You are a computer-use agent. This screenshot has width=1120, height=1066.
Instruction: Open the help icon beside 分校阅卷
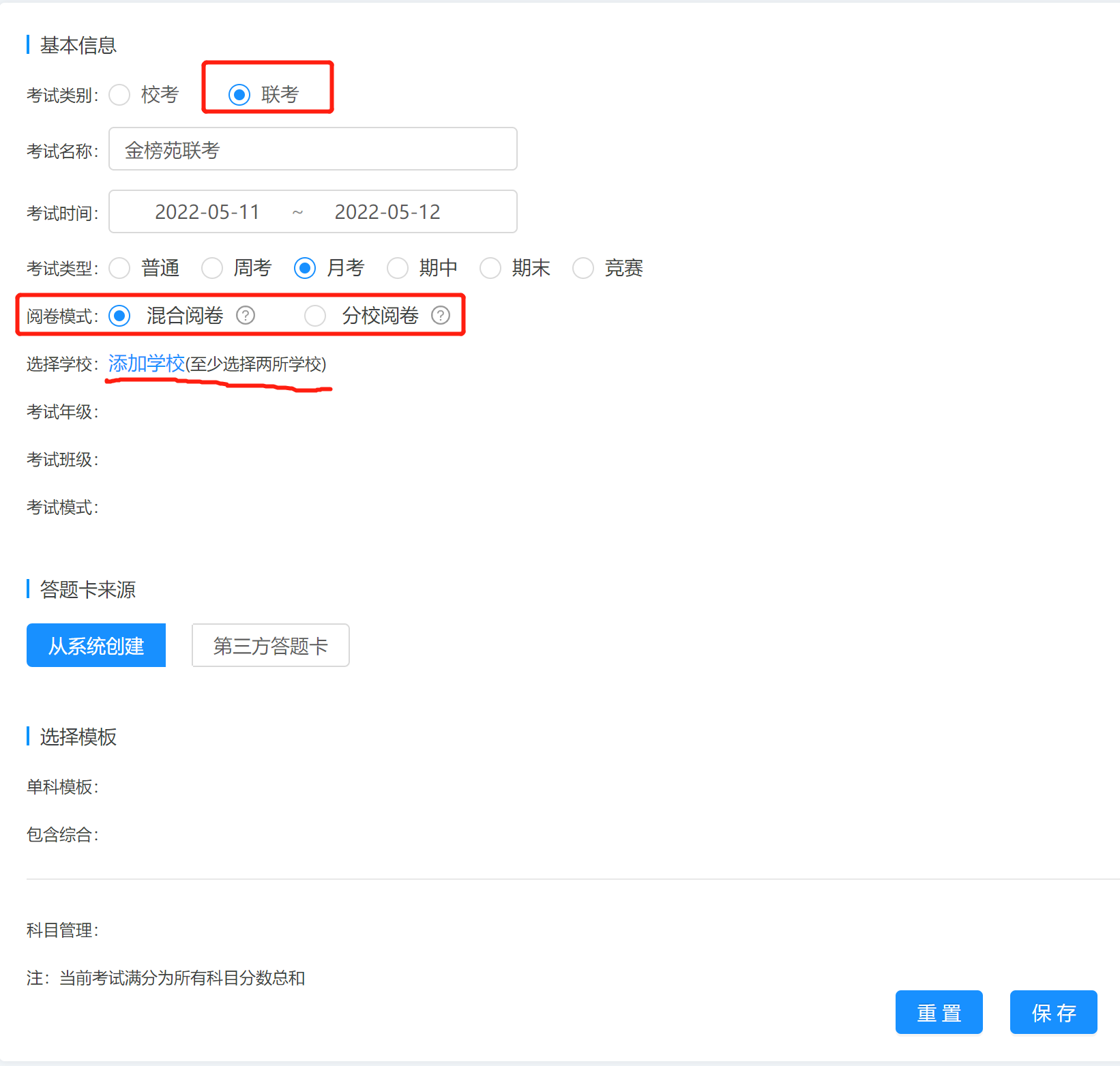tap(441, 315)
